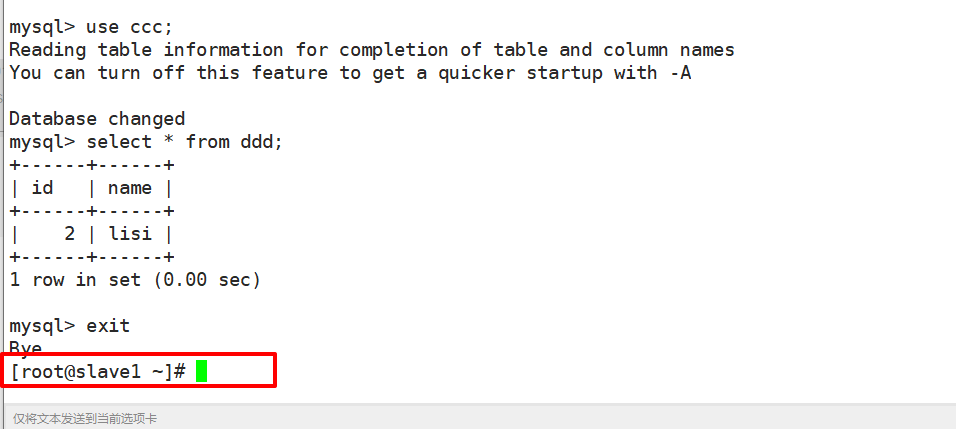
Task: Click the 'exit' command text
Action: (108, 326)
